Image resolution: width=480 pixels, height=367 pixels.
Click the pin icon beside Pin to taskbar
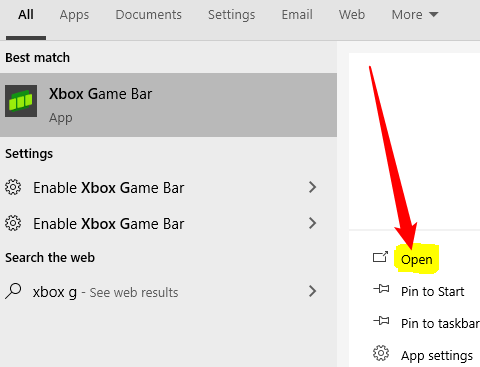click(381, 321)
